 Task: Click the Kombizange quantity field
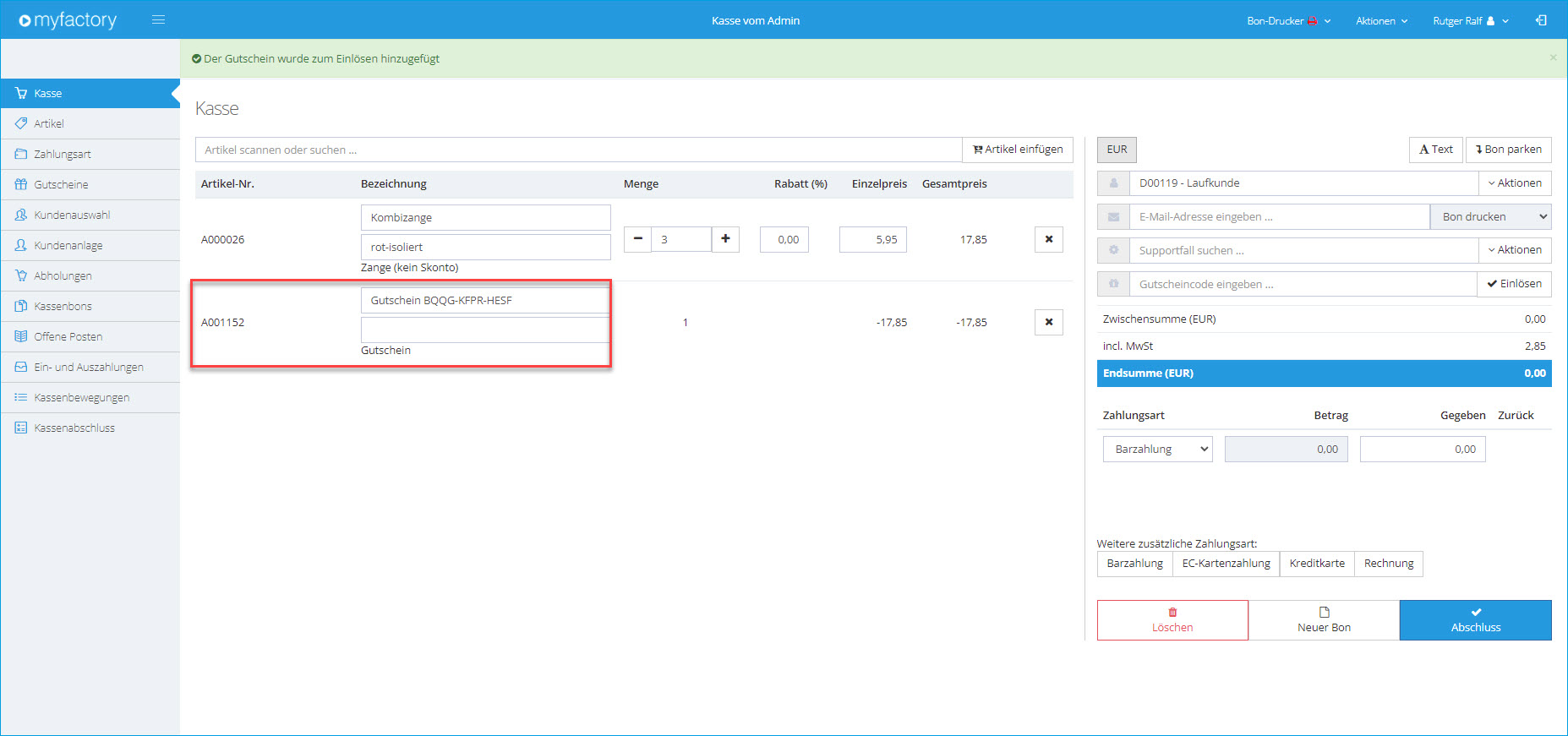(x=681, y=239)
